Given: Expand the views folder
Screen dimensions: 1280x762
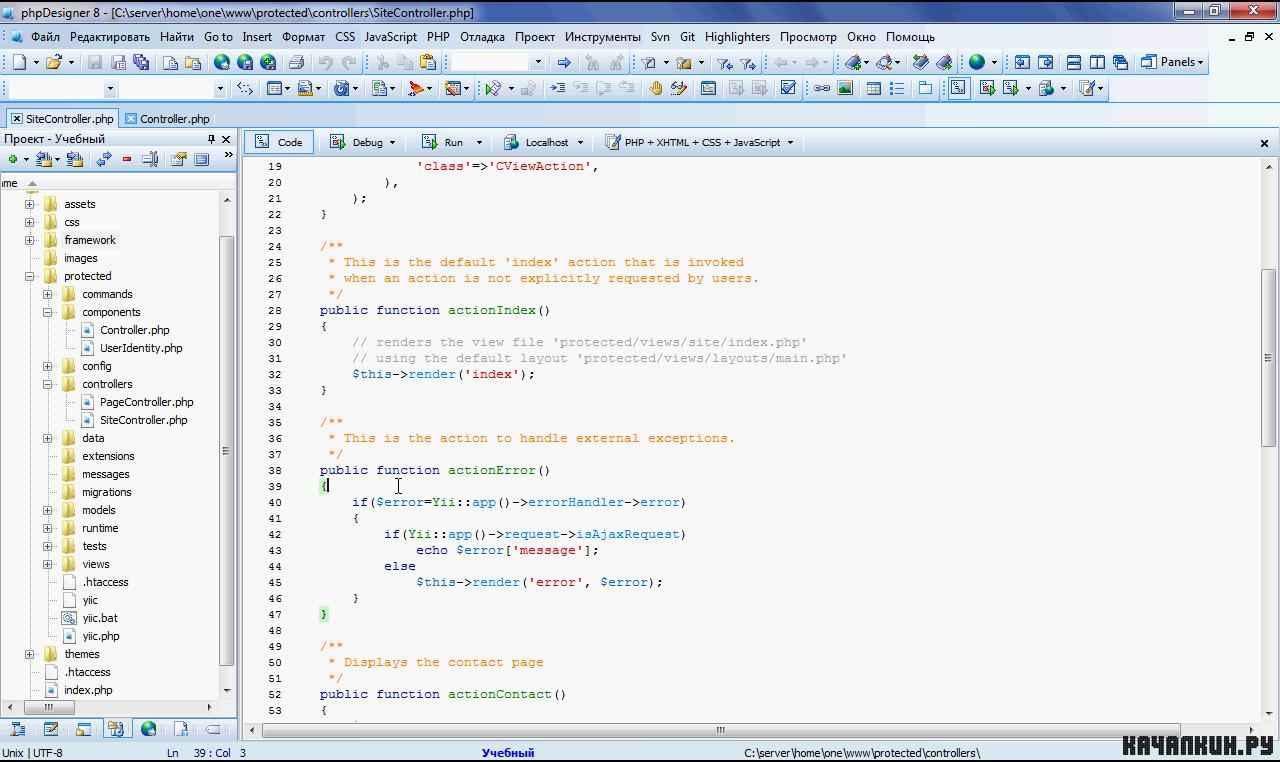Looking at the screenshot, I should click(48, 564).
